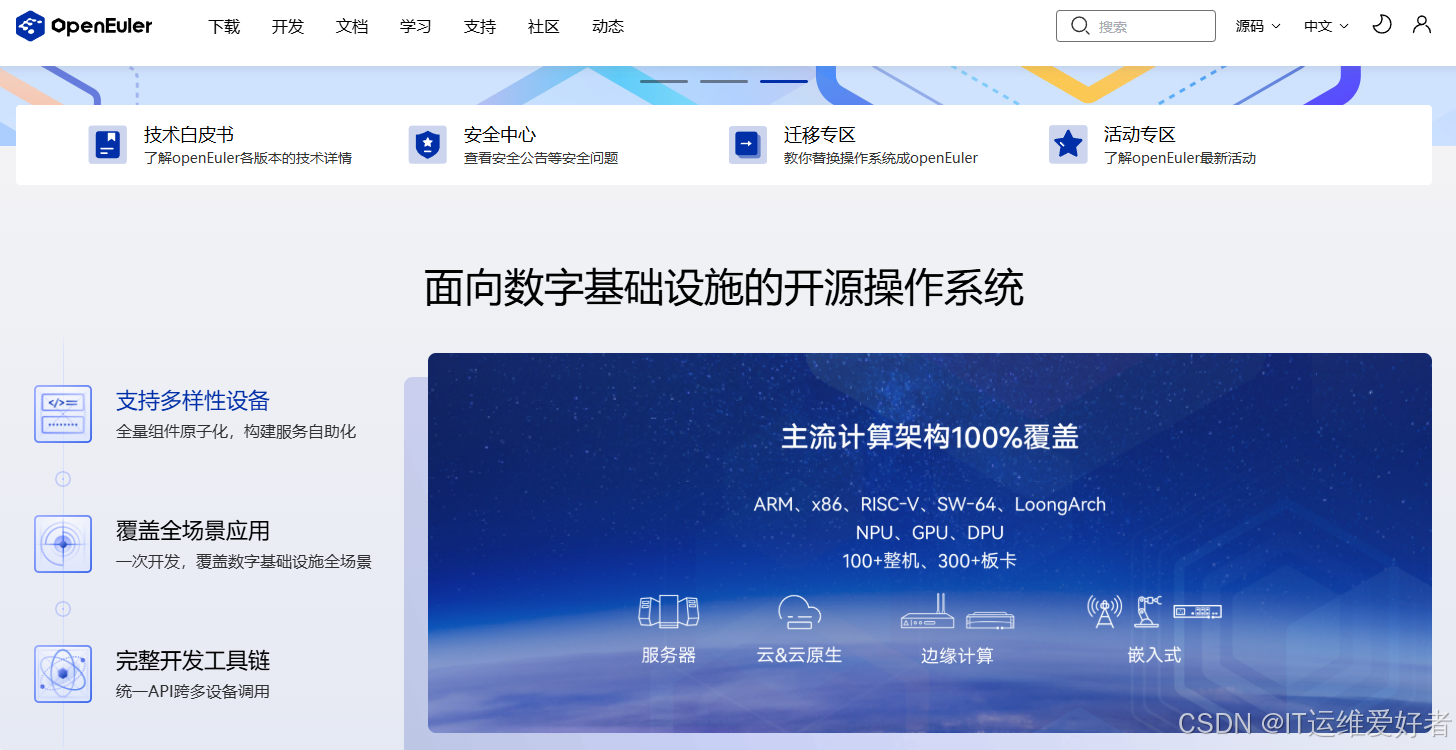This screenshot has width=1456, height=750.
Task: Select the 覆盖全场景应用 feature tab
Action: (193, 531)
